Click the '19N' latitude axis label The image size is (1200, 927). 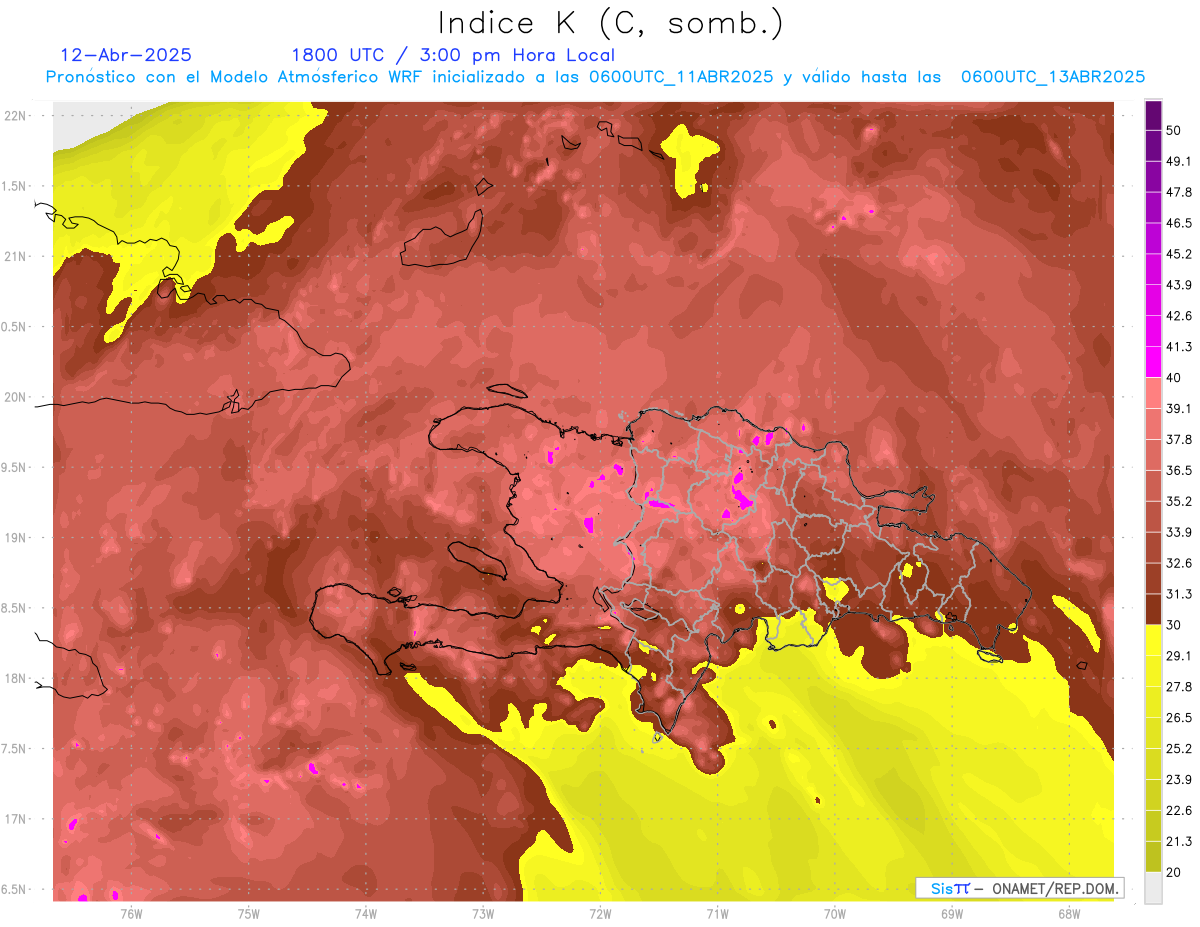pyautogui.click(x=16, y=538)
